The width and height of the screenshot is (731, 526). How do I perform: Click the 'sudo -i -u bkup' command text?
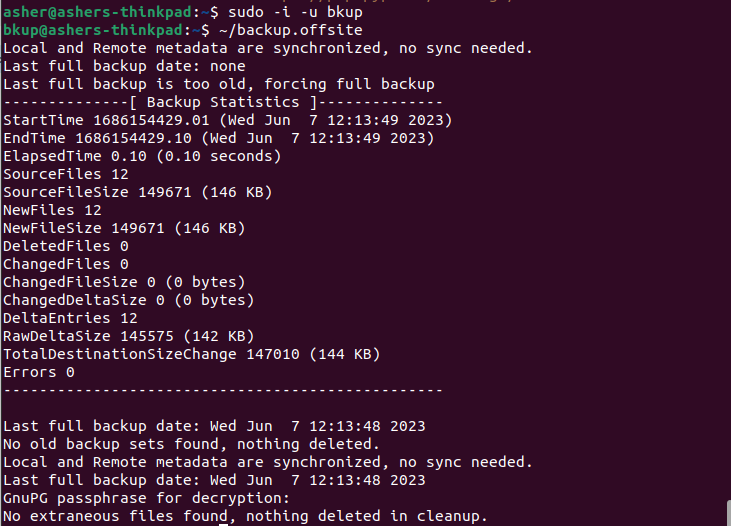pyautogui.click(x=295, y=12)
